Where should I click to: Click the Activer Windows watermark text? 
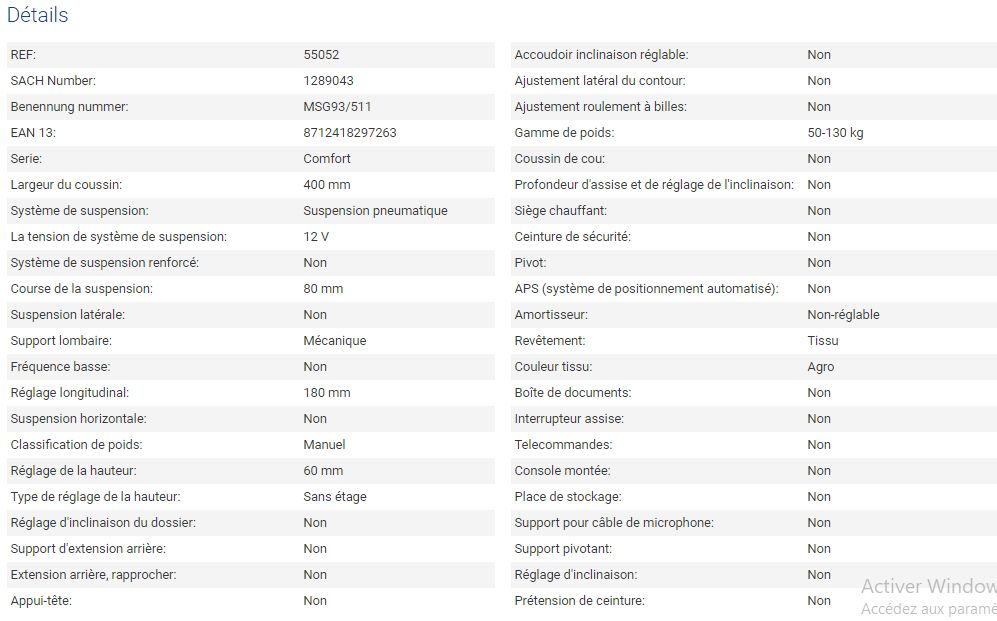[927, 586]
